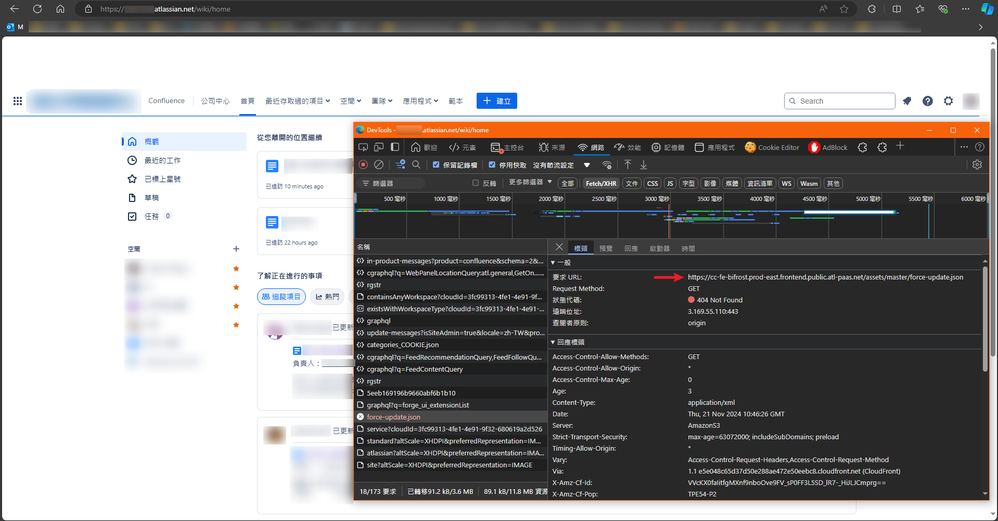This screenshot has height=521, width=998.
Task: Click the 建立 create button
Action: (496, 101)
